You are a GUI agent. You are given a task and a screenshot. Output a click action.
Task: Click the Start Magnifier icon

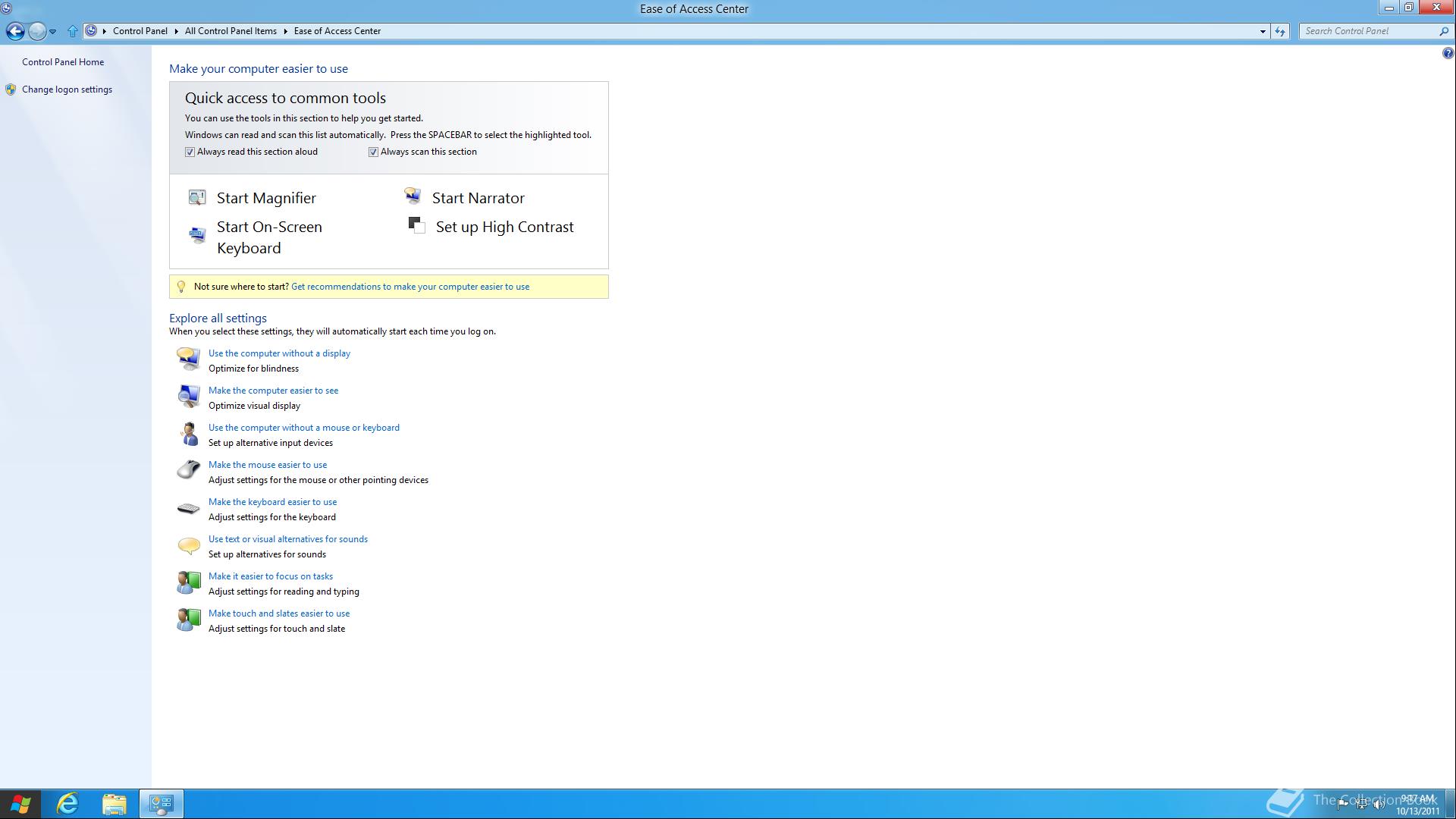point(197,198)
